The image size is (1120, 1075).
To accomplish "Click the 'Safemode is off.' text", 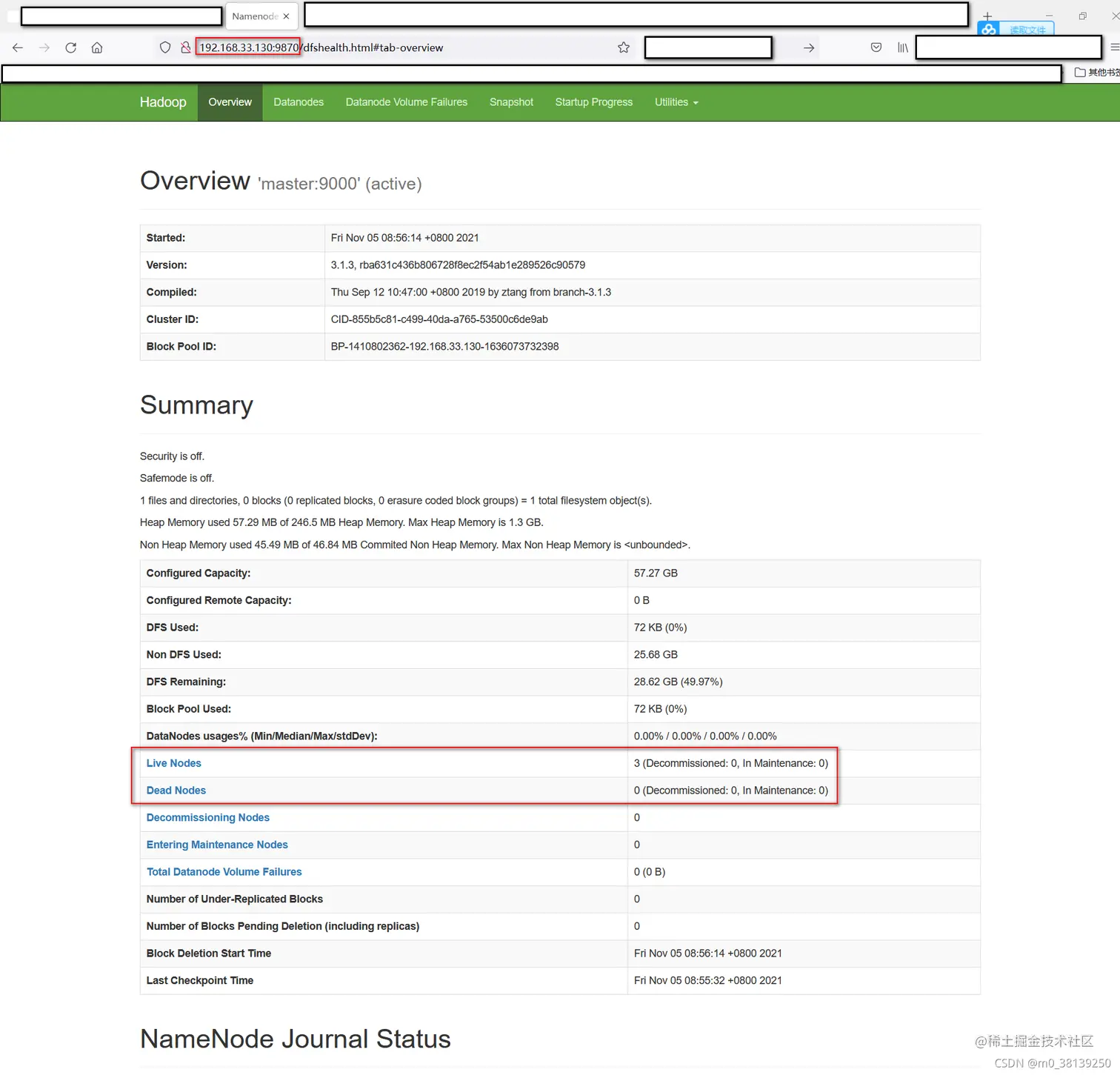I will 176,479.
